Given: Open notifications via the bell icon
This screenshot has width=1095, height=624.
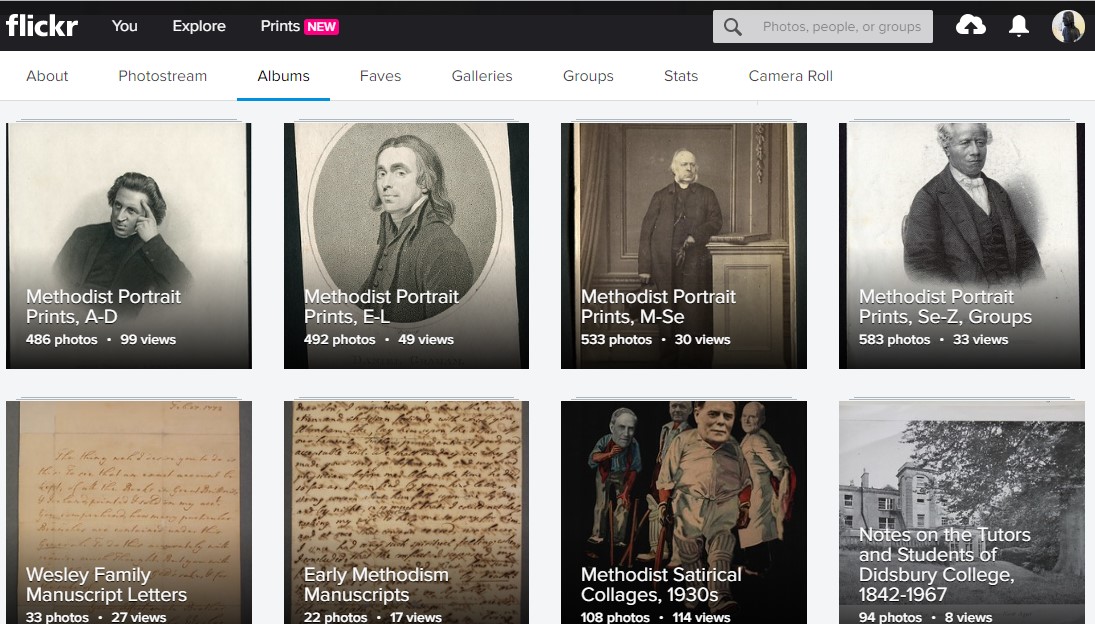Looking at the screenshot, I should click(x=1019, y=26).
